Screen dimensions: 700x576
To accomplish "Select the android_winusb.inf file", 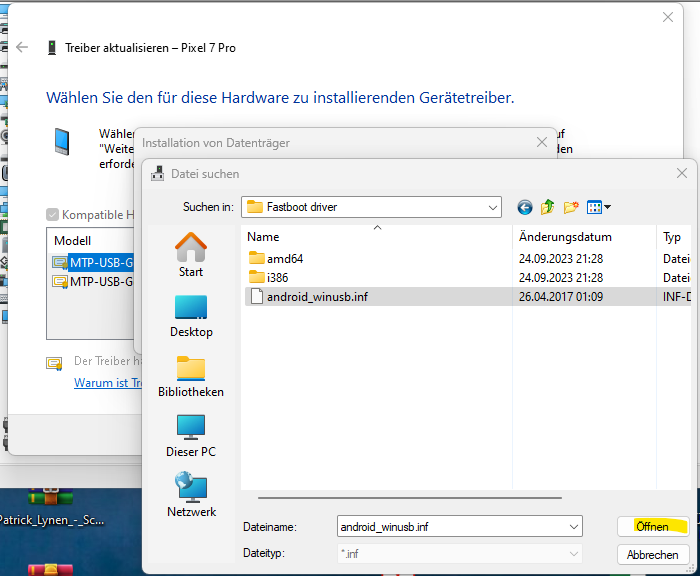I will click(x=317, y=297).
